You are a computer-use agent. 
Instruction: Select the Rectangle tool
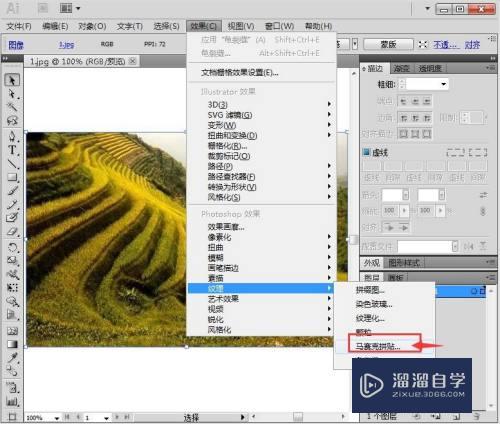[x=12, y=177]
